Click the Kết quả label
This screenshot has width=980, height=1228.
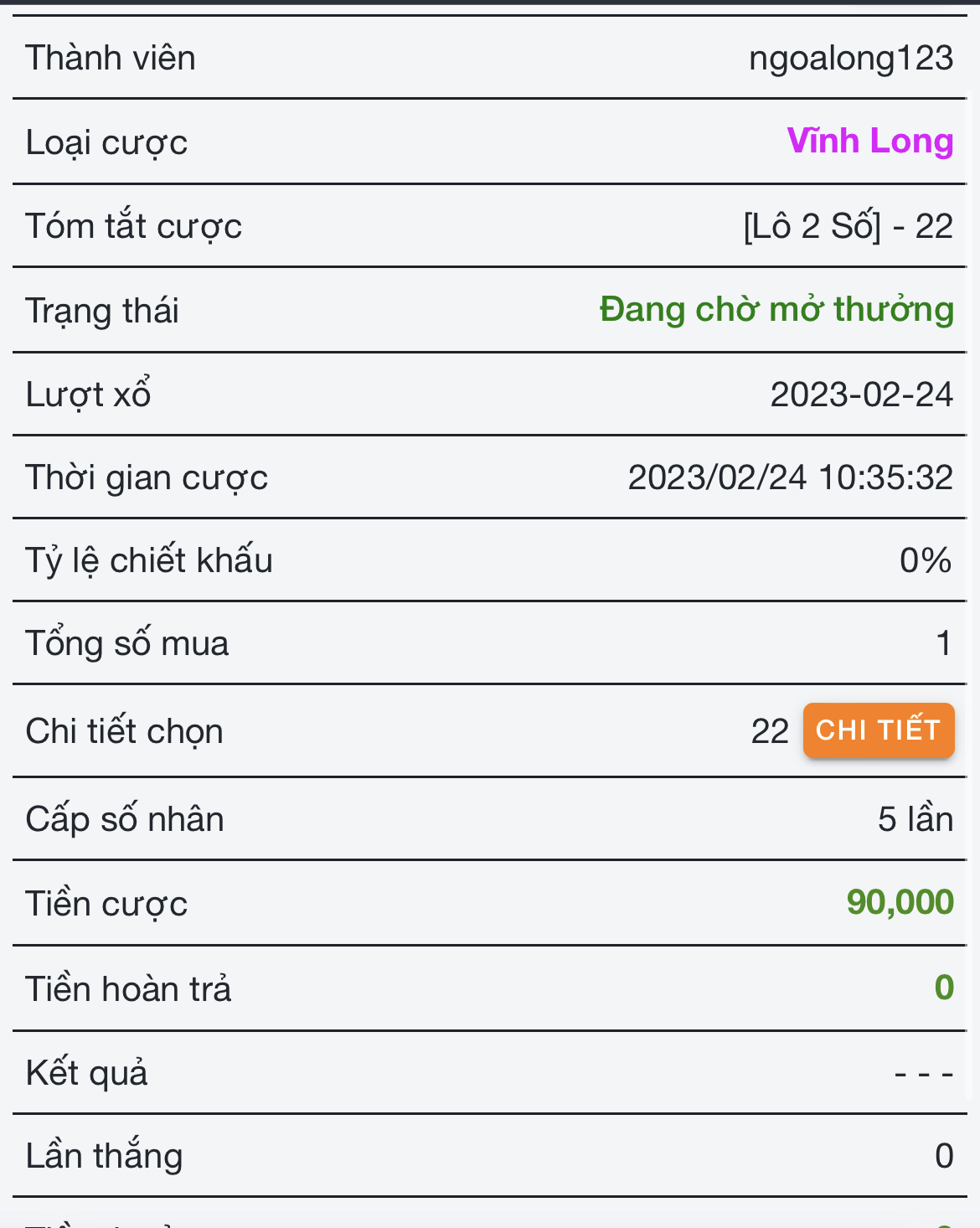tap(86, 1073)
